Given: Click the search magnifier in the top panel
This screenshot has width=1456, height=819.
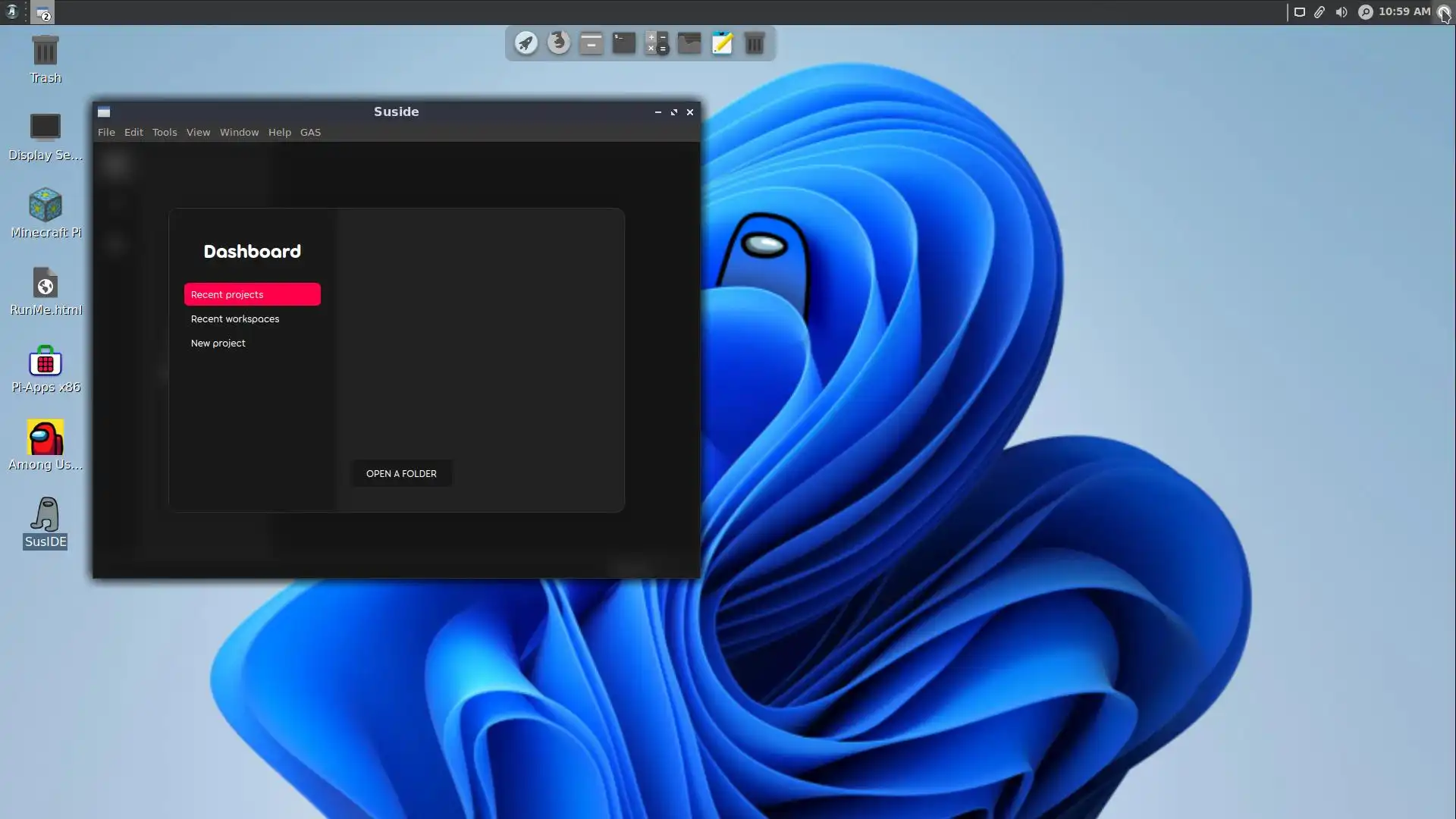Looking at the screenshot, I should coord(1365,12).
